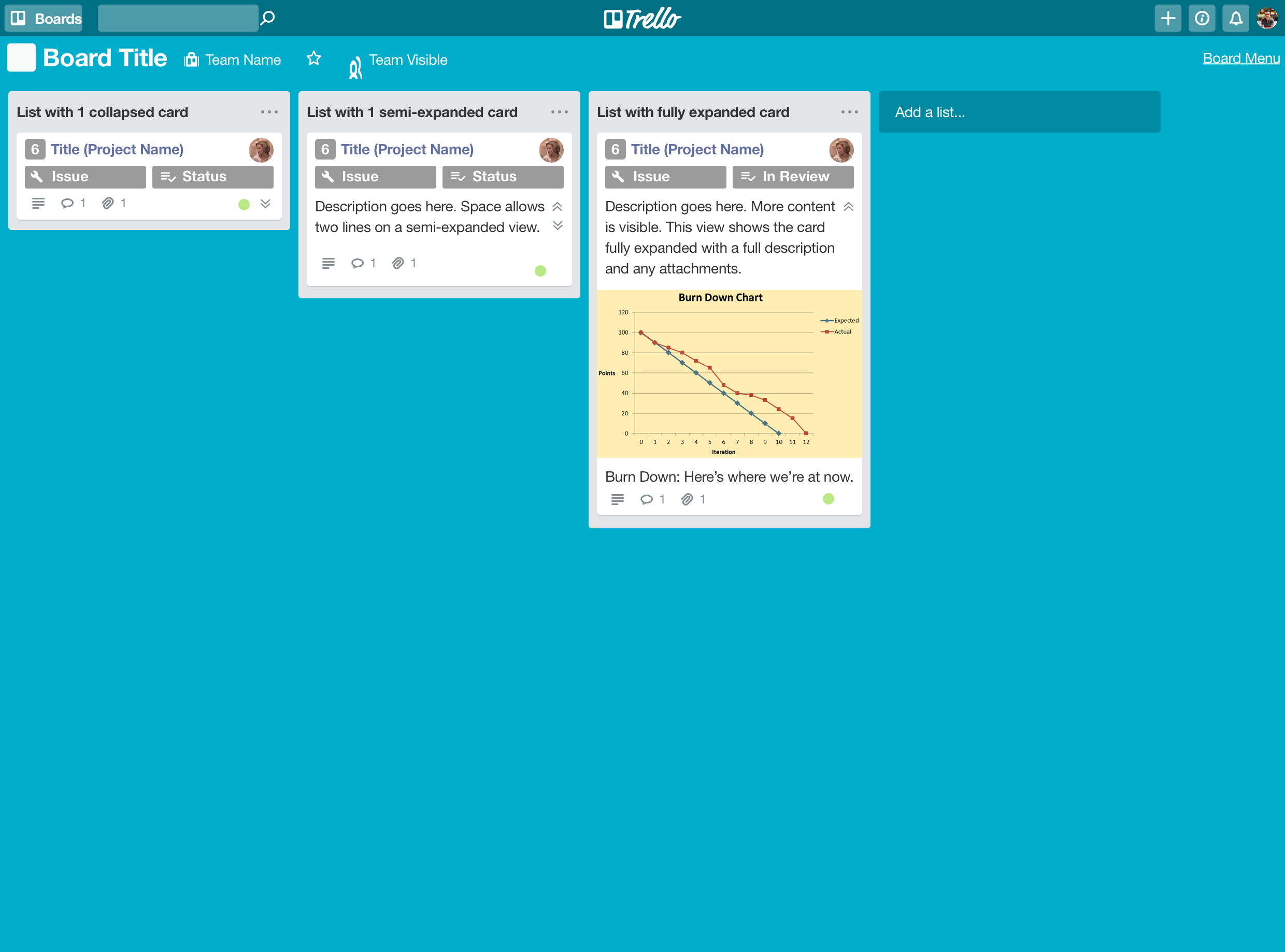Click the Trello logo in the top navigation bar
The height and width of the screenshot is (952, 1285).
[x=643, y=18]
